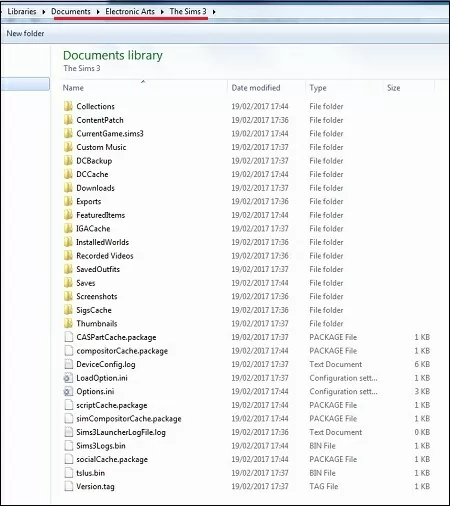Click the CASPartCache.package file icon

68,337
